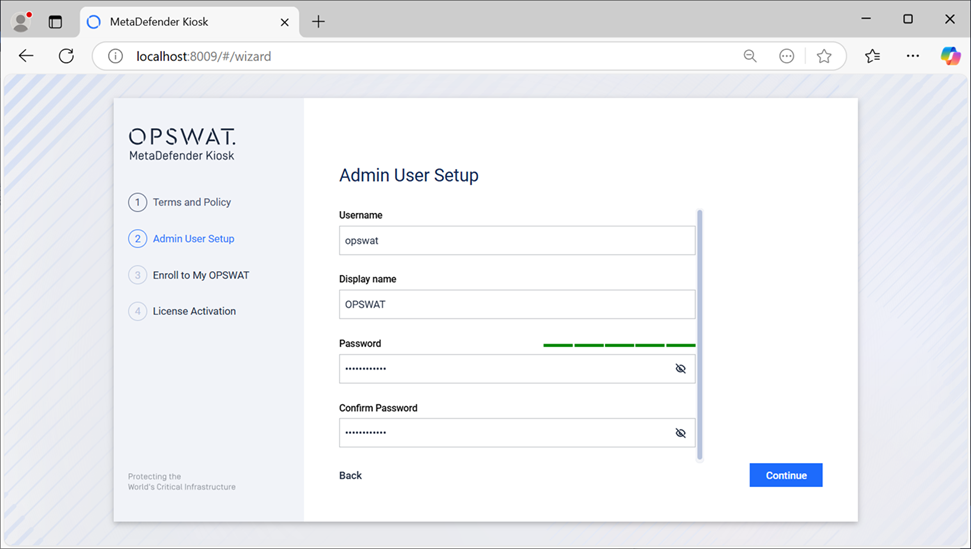Open the Copilot sidebar icon
971x549 pixels.
coord(950,56)
